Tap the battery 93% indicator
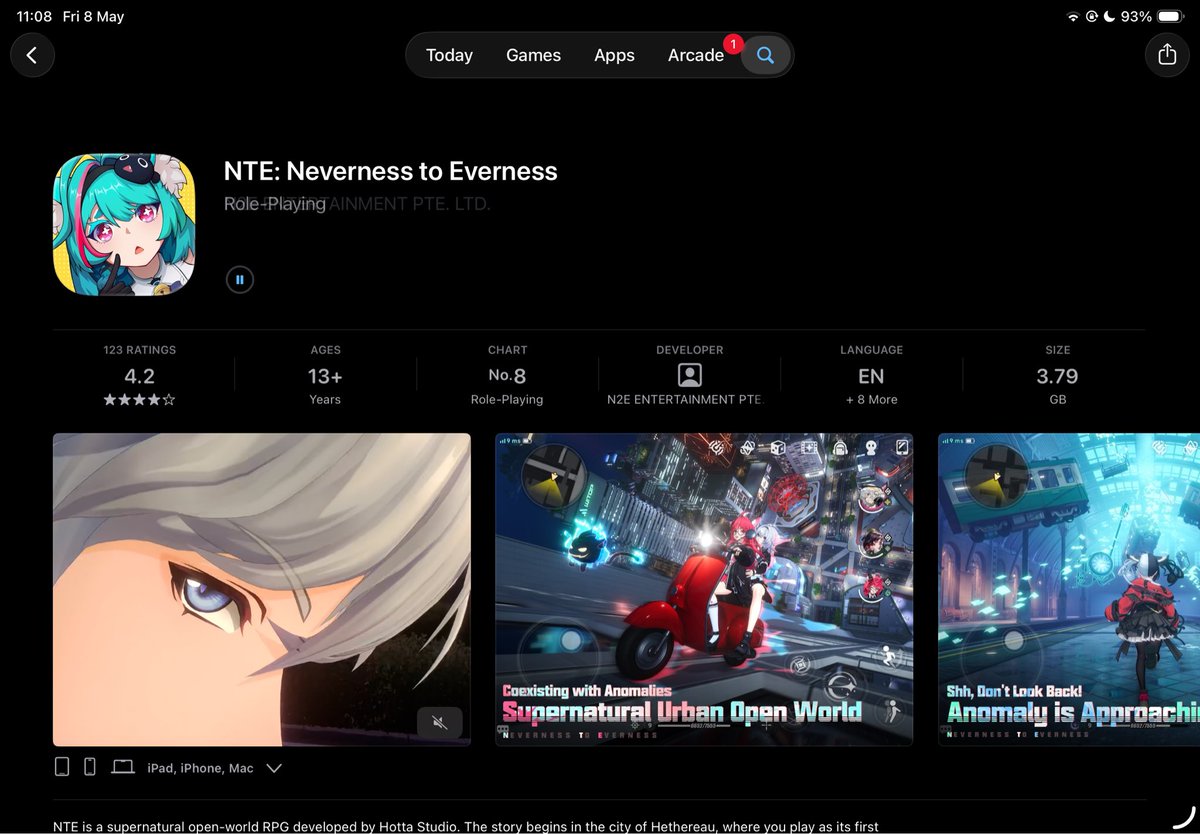This screenshot has height=834, width=1200. [1151, 17]
